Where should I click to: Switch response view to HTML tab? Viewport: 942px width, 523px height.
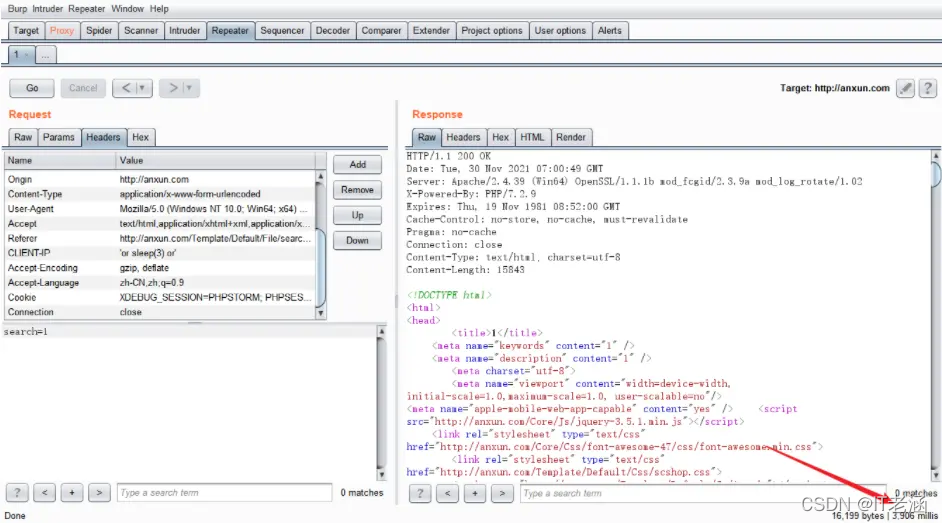click(532, 138)
